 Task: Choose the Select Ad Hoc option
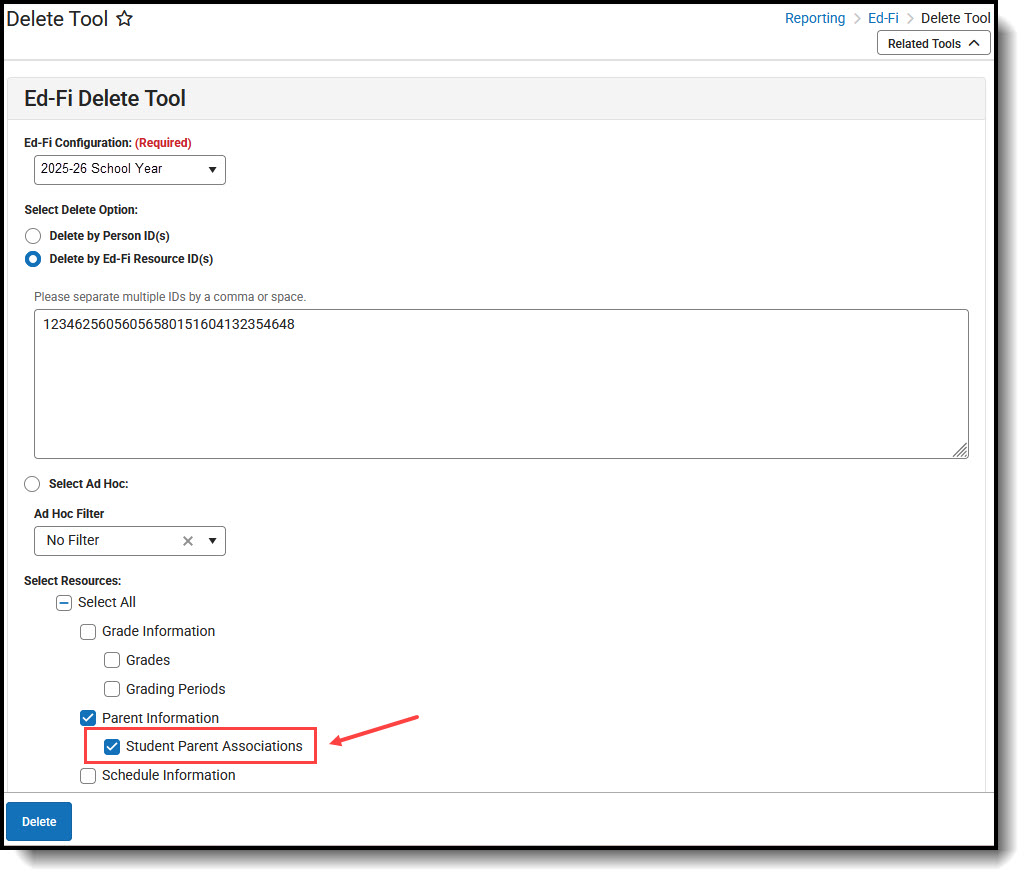(32, 484)
